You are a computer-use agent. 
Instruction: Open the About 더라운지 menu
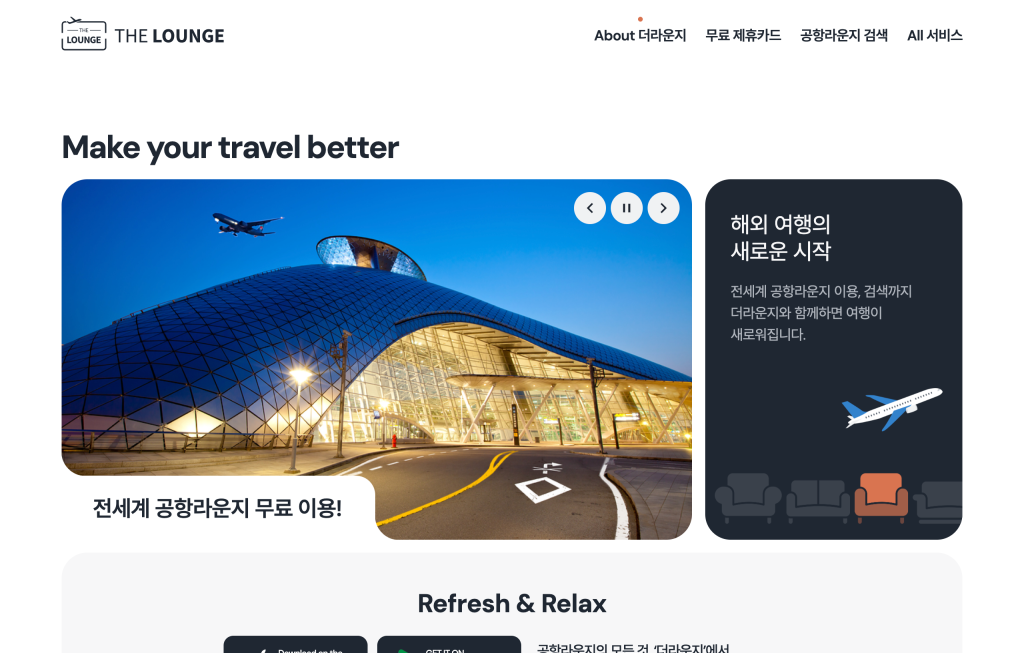(640, 35)
